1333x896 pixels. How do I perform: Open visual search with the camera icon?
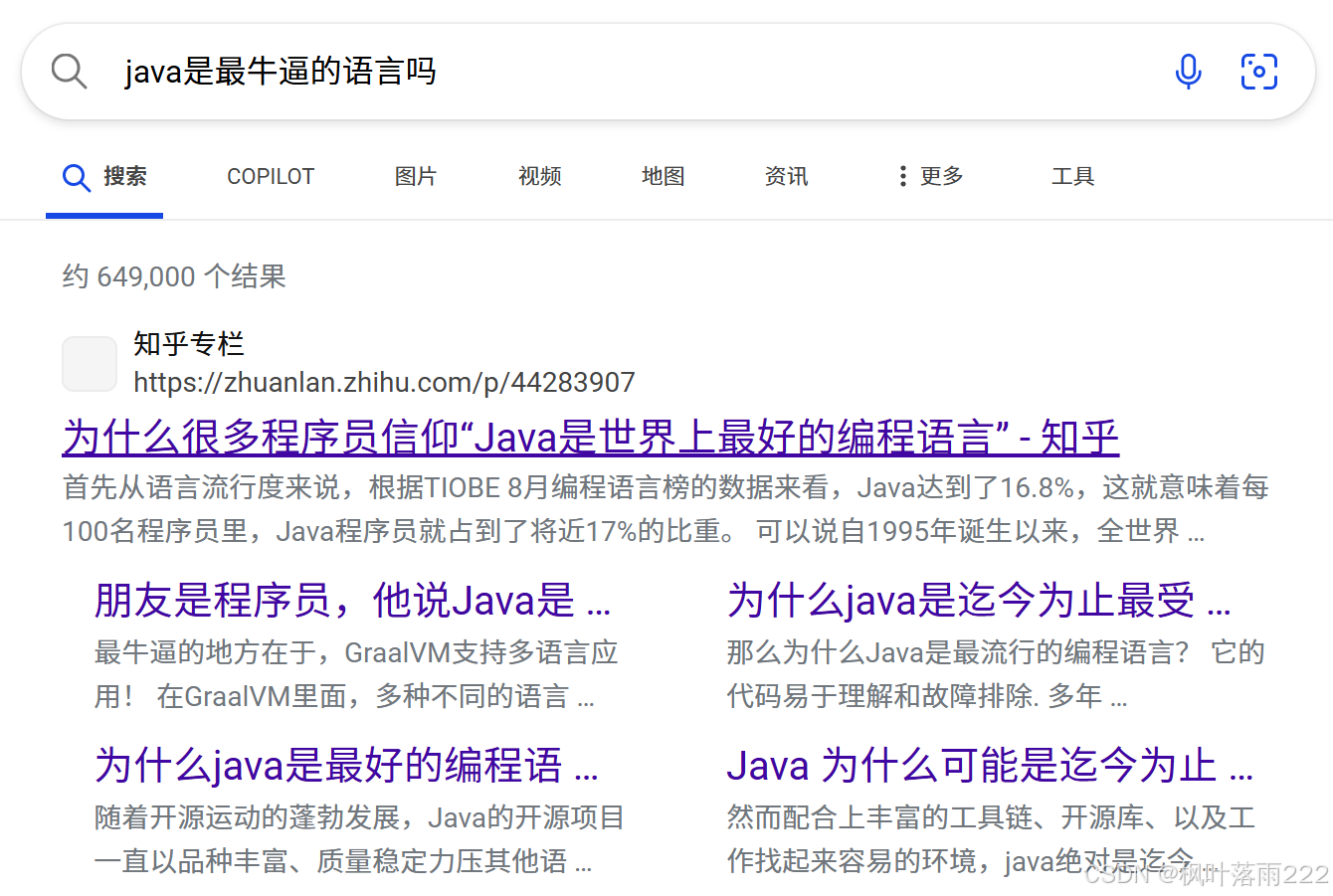1259,71
